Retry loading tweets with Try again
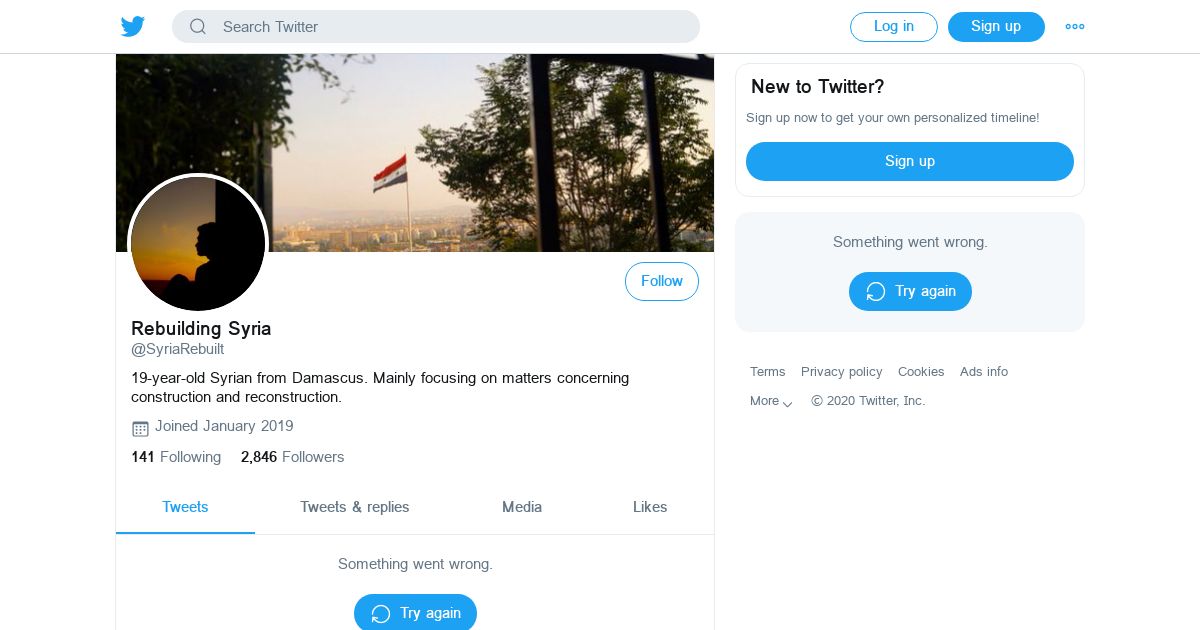The width and height of the screenshot is (1200, 630). pyautogui.click(x=415, y=613)
